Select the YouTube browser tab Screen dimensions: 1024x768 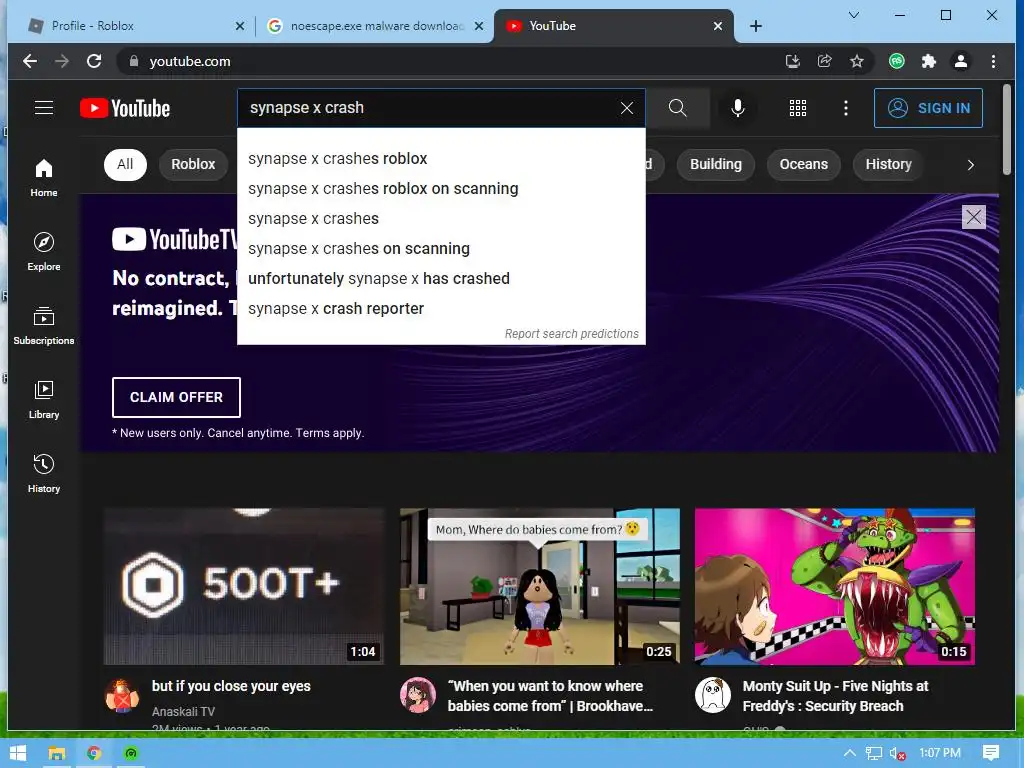click(x=614, y=26)
